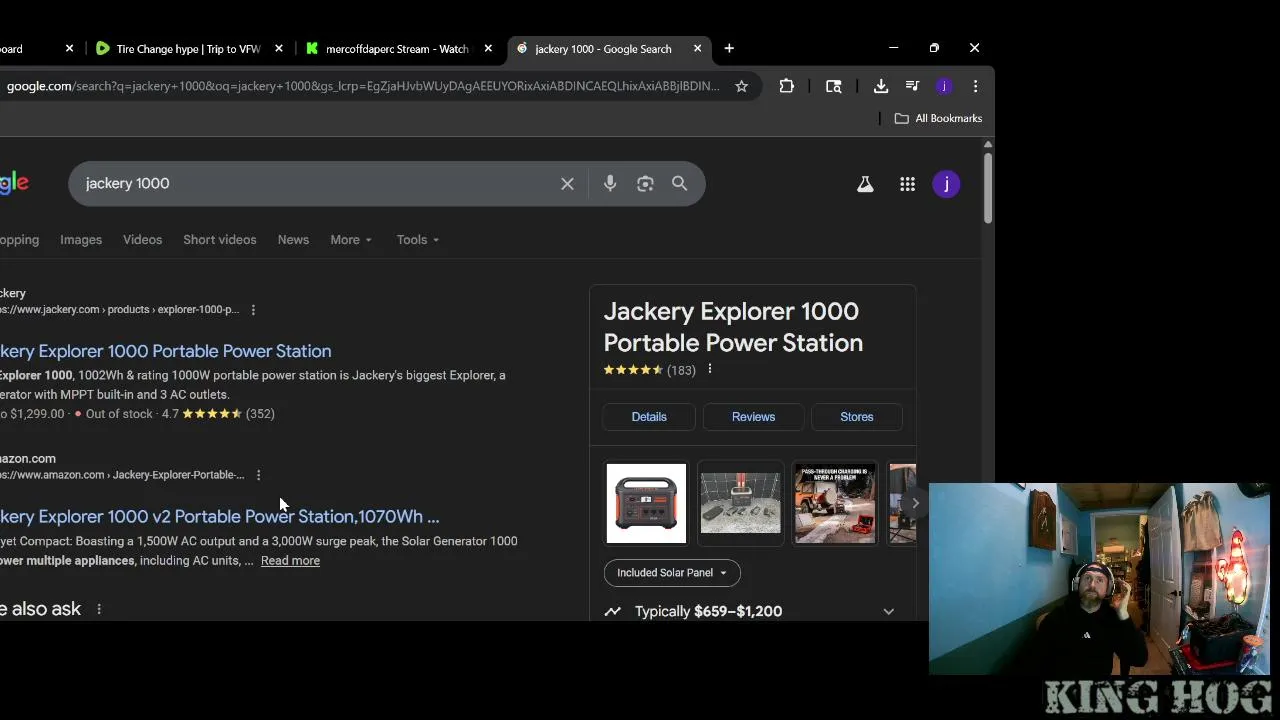Open options next to People also ask
This screenshot has height=720, width=1280.
(99, 609)
